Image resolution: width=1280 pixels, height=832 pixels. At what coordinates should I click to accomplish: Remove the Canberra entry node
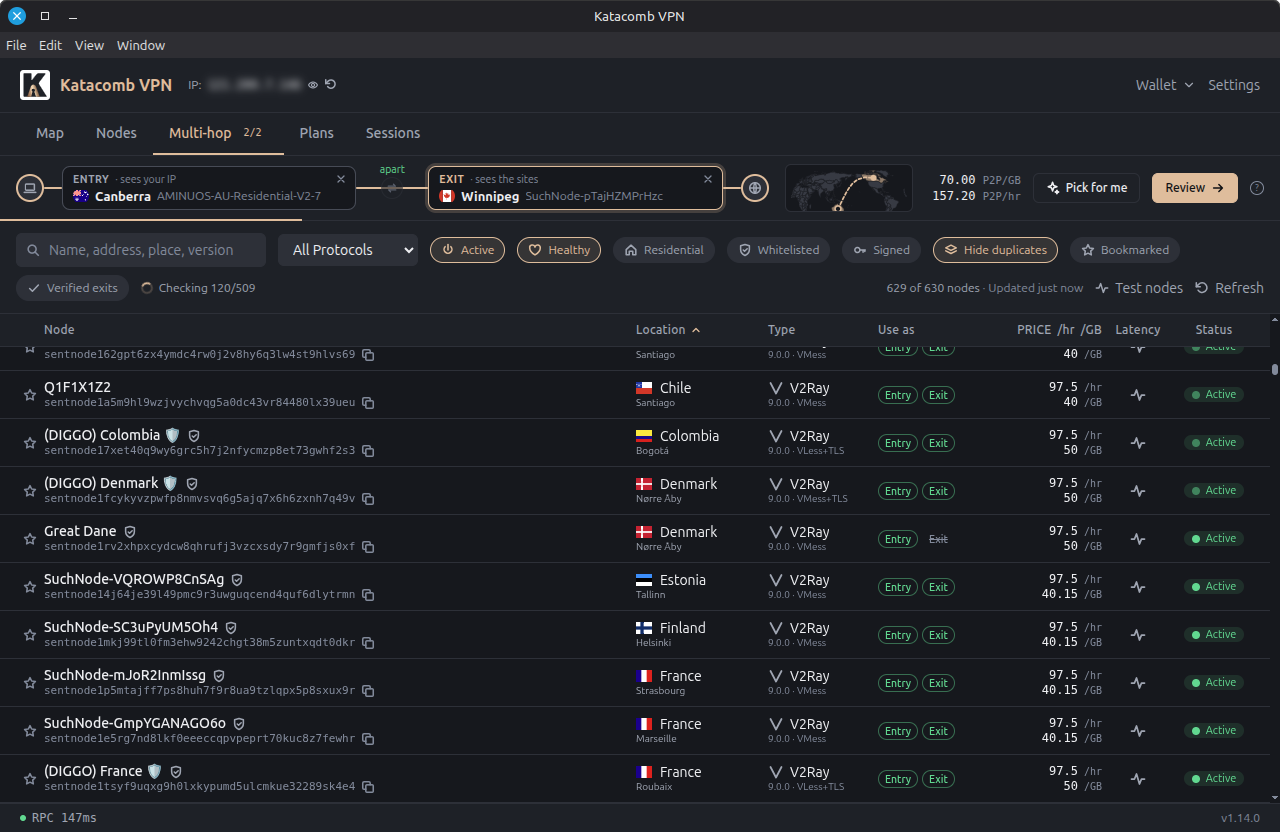[x=341, y=179]
